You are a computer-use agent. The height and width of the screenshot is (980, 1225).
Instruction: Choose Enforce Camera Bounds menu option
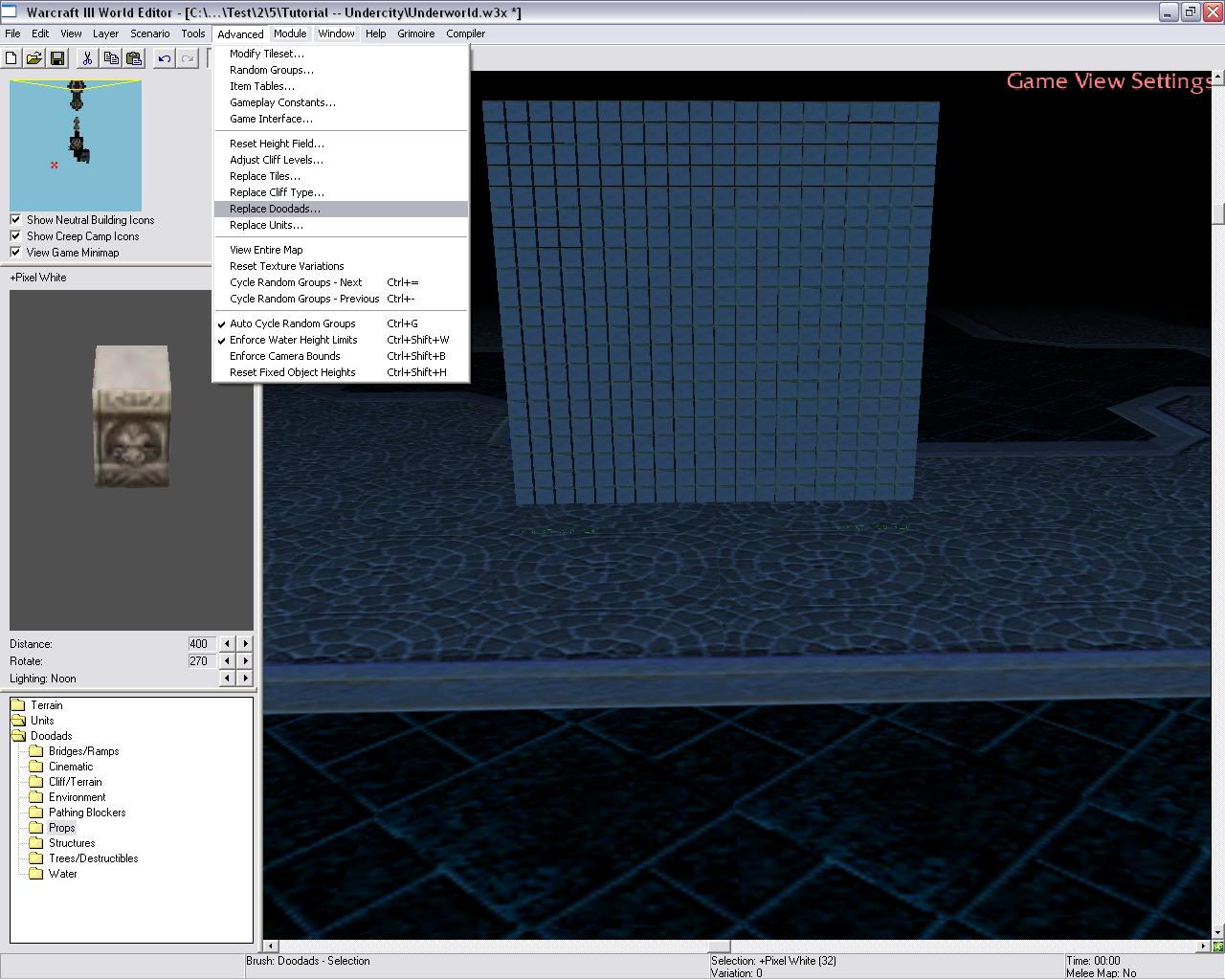[284, 356]
